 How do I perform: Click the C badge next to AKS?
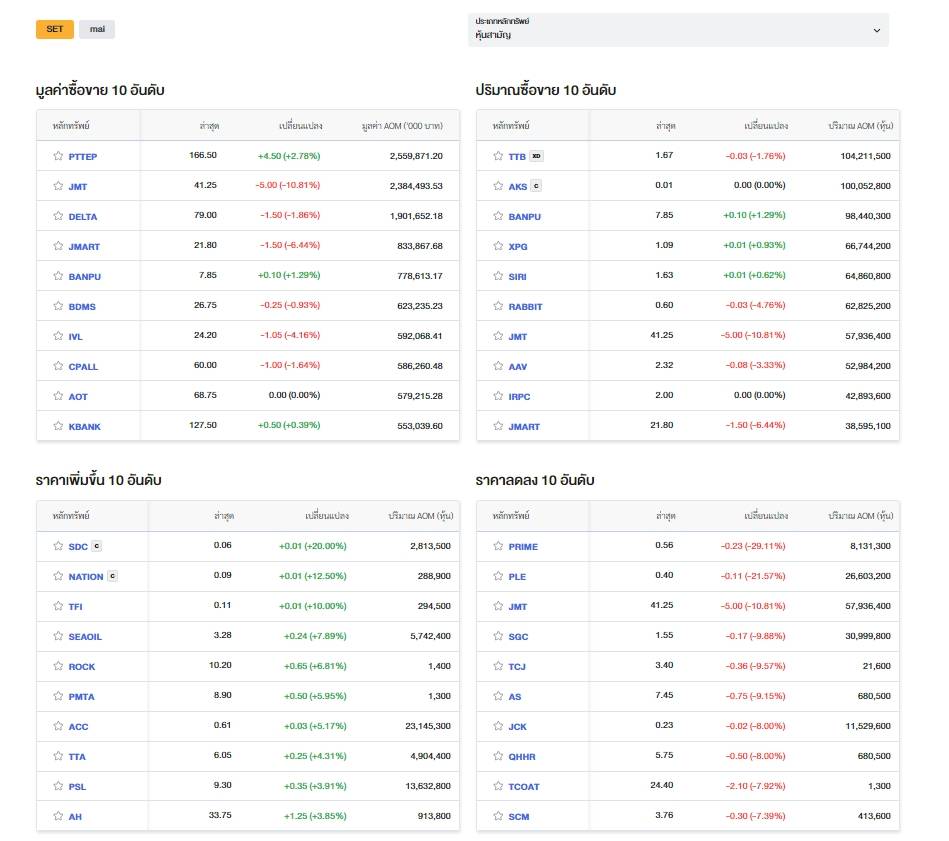tap(536, 186)
